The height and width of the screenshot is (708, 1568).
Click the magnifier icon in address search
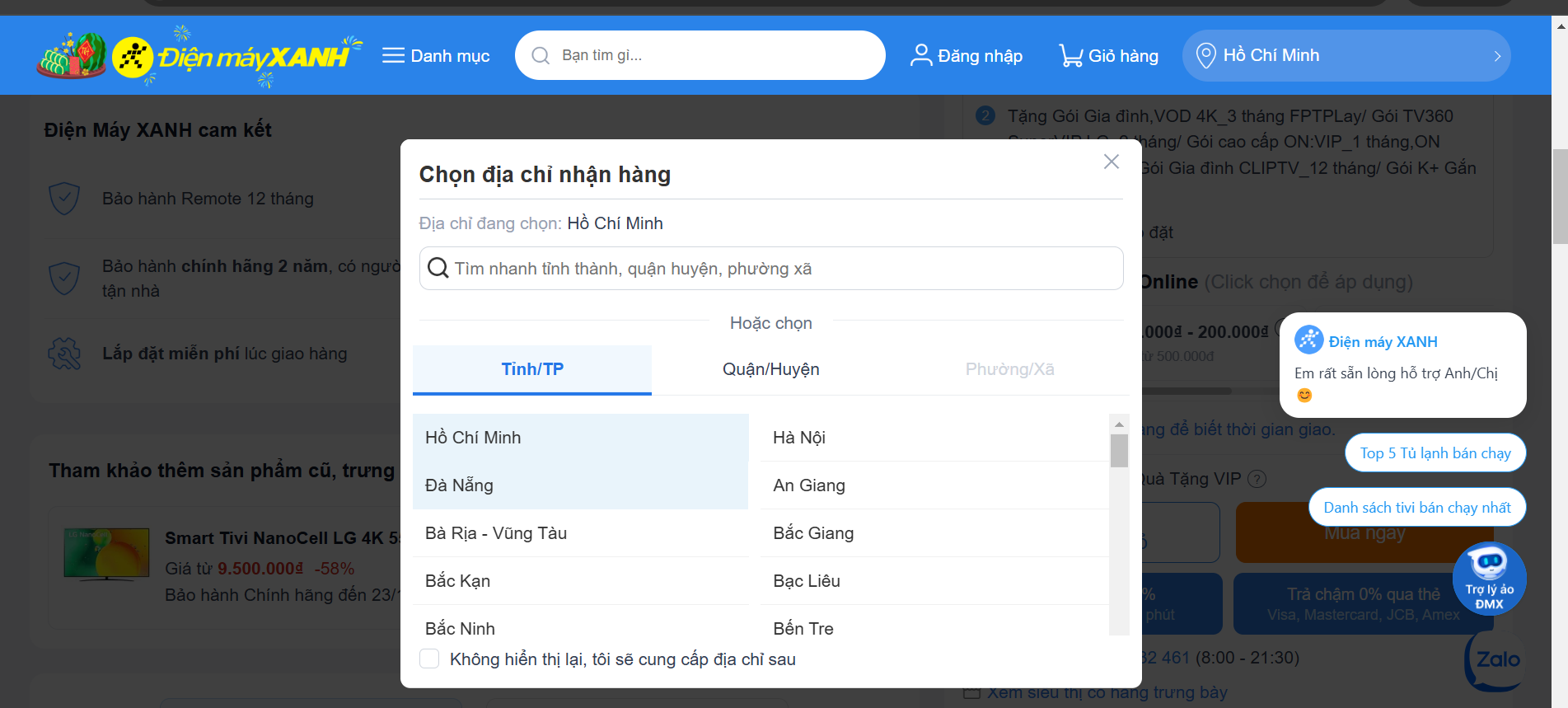(438, 268)
